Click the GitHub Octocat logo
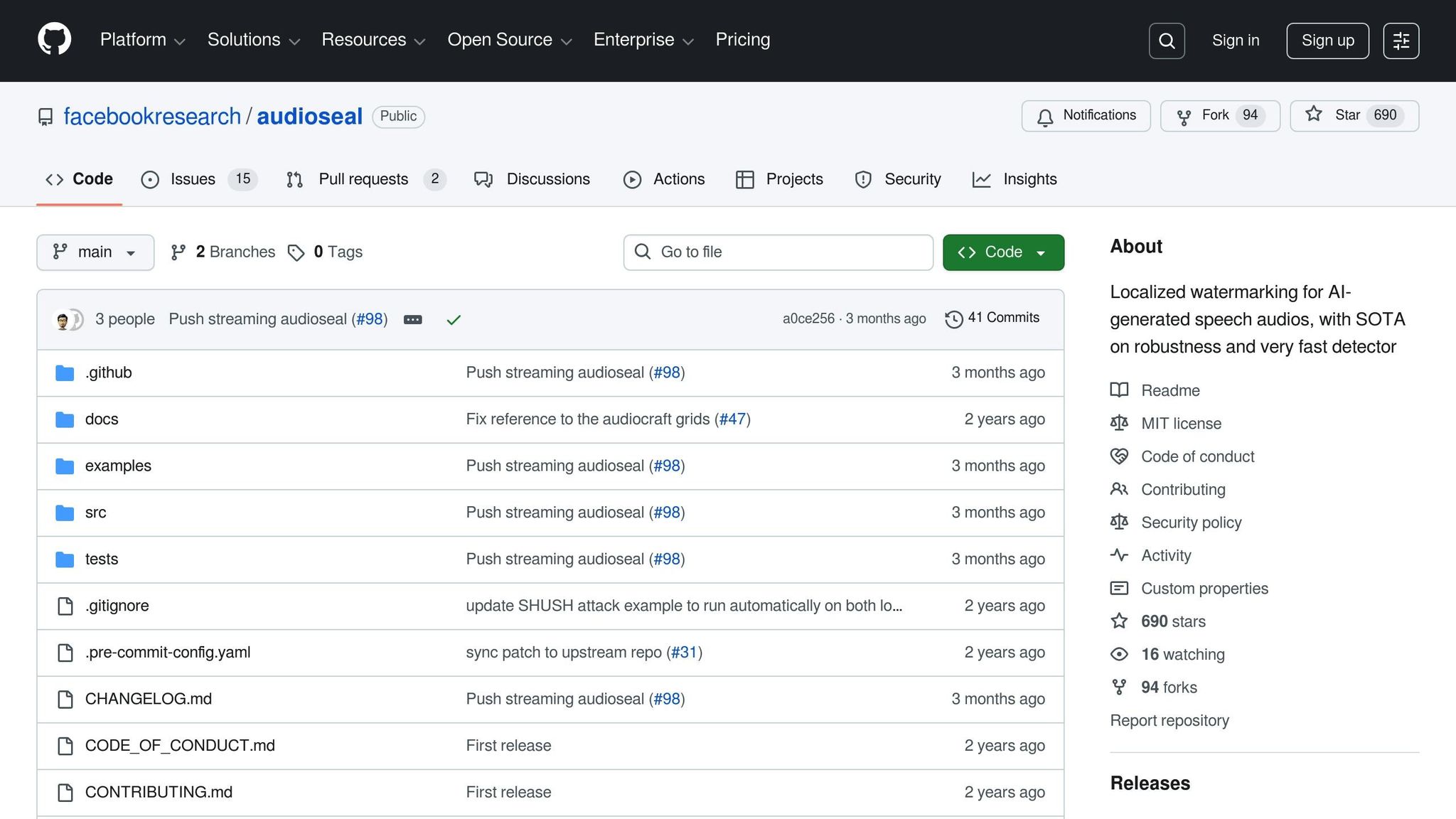This screenshot has height=819, width=1456. (x=55, y=39)
